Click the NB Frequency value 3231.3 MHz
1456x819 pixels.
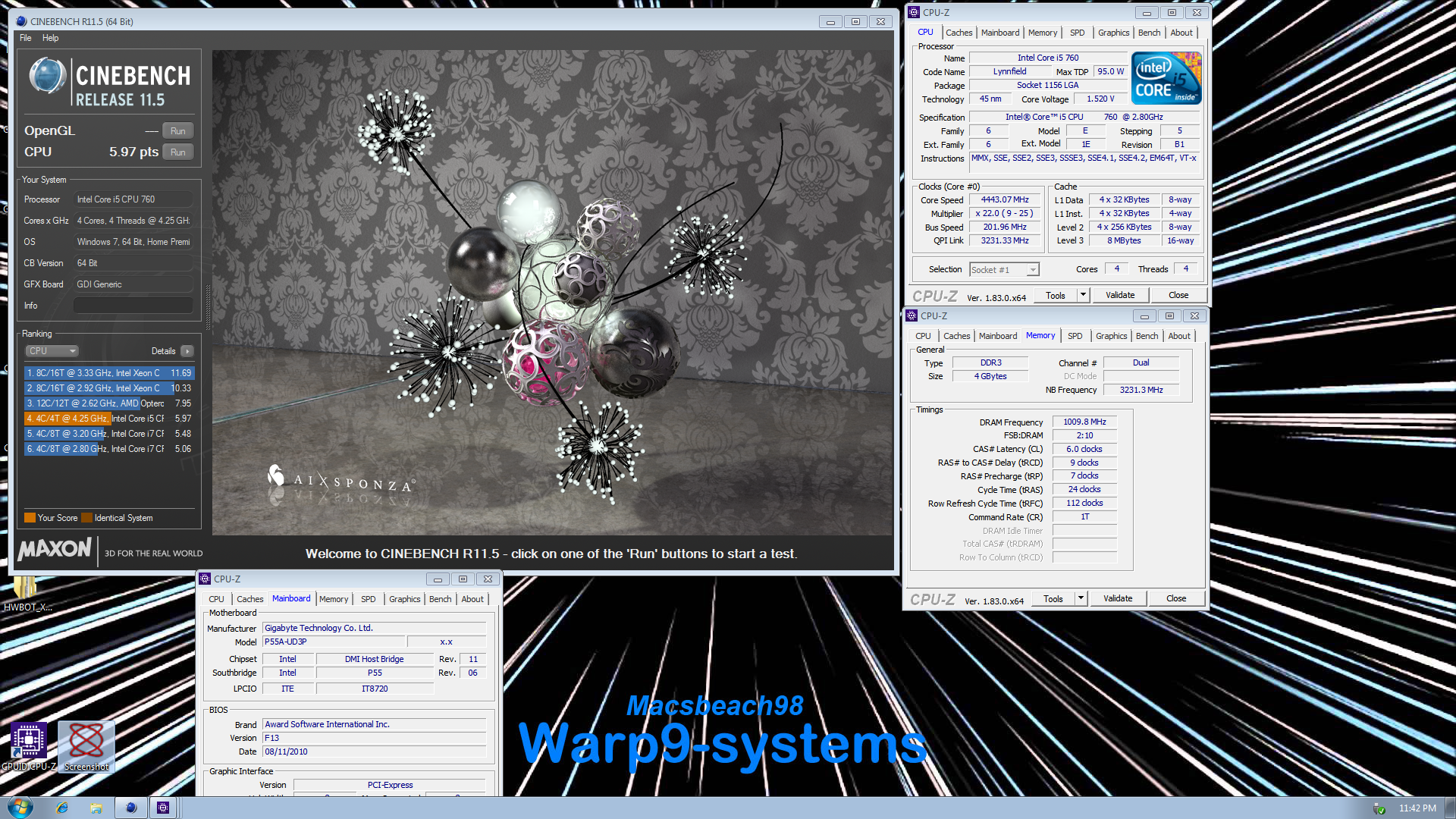point(1141,390)
